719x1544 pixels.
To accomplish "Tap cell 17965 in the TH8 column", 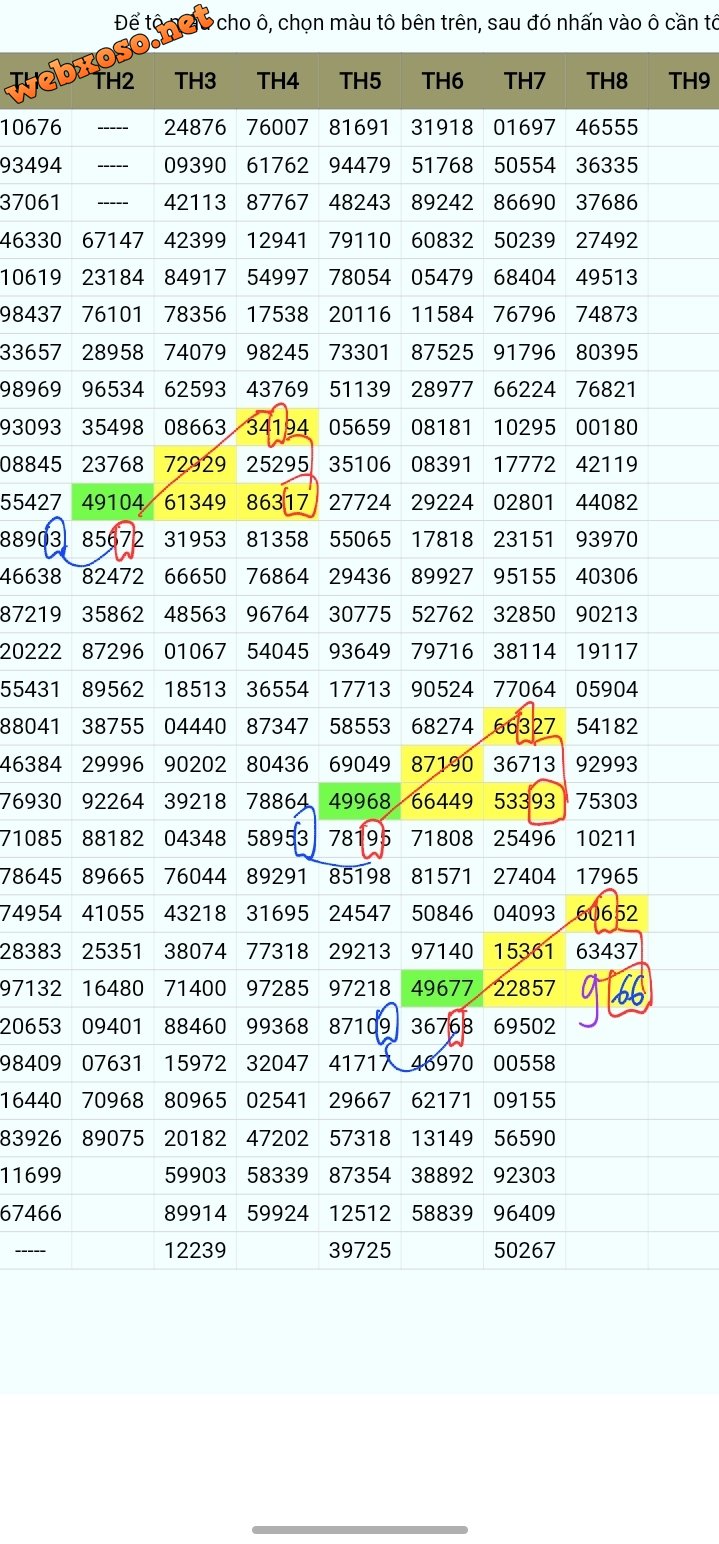I will point(607,876).
